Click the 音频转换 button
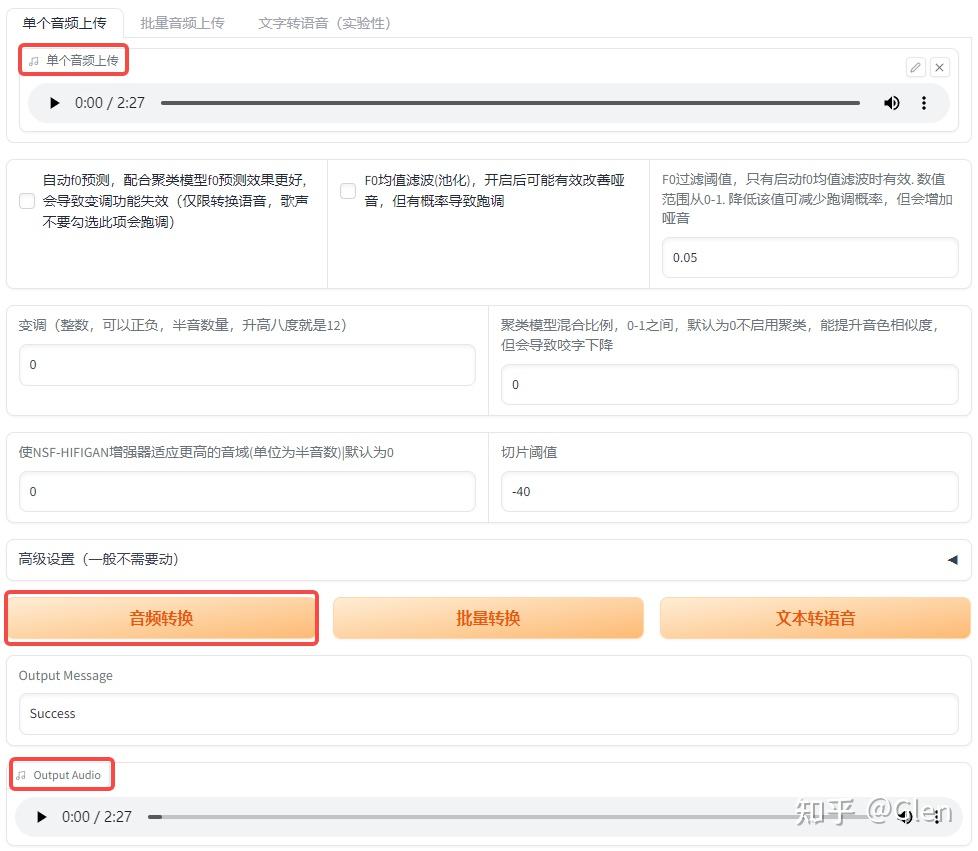The image size is (978, 851). (x=162, y=618)
